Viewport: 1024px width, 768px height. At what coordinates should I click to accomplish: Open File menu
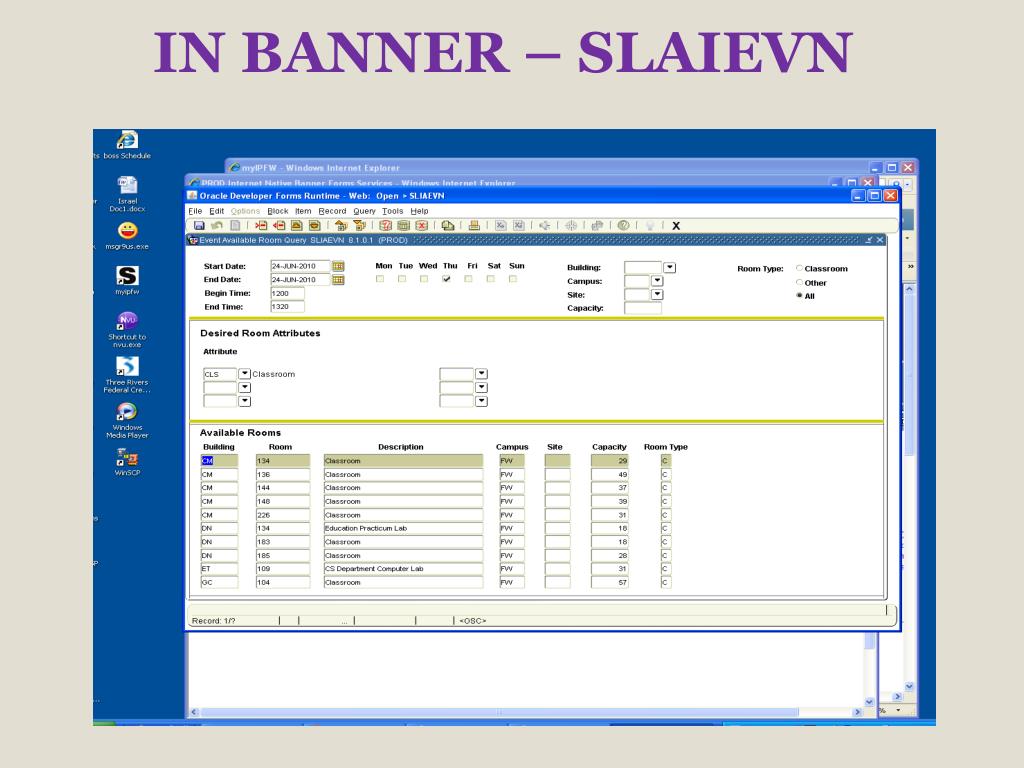click(195, 211)
